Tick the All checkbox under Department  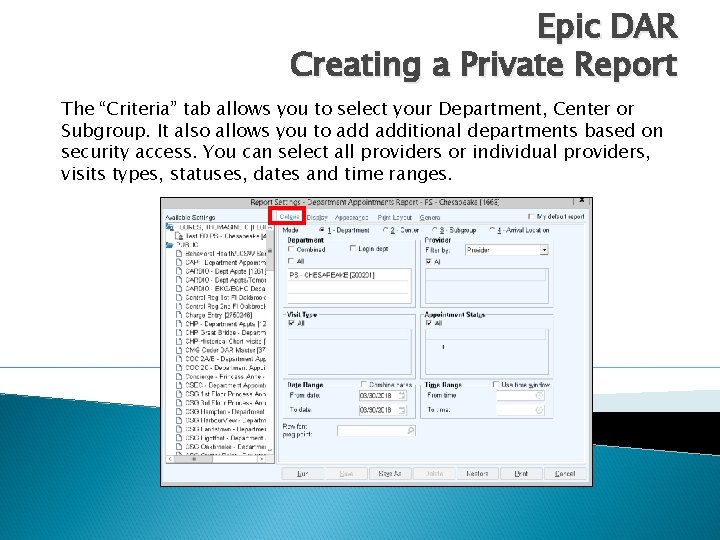pyautogui.click(x=291, y=261)
